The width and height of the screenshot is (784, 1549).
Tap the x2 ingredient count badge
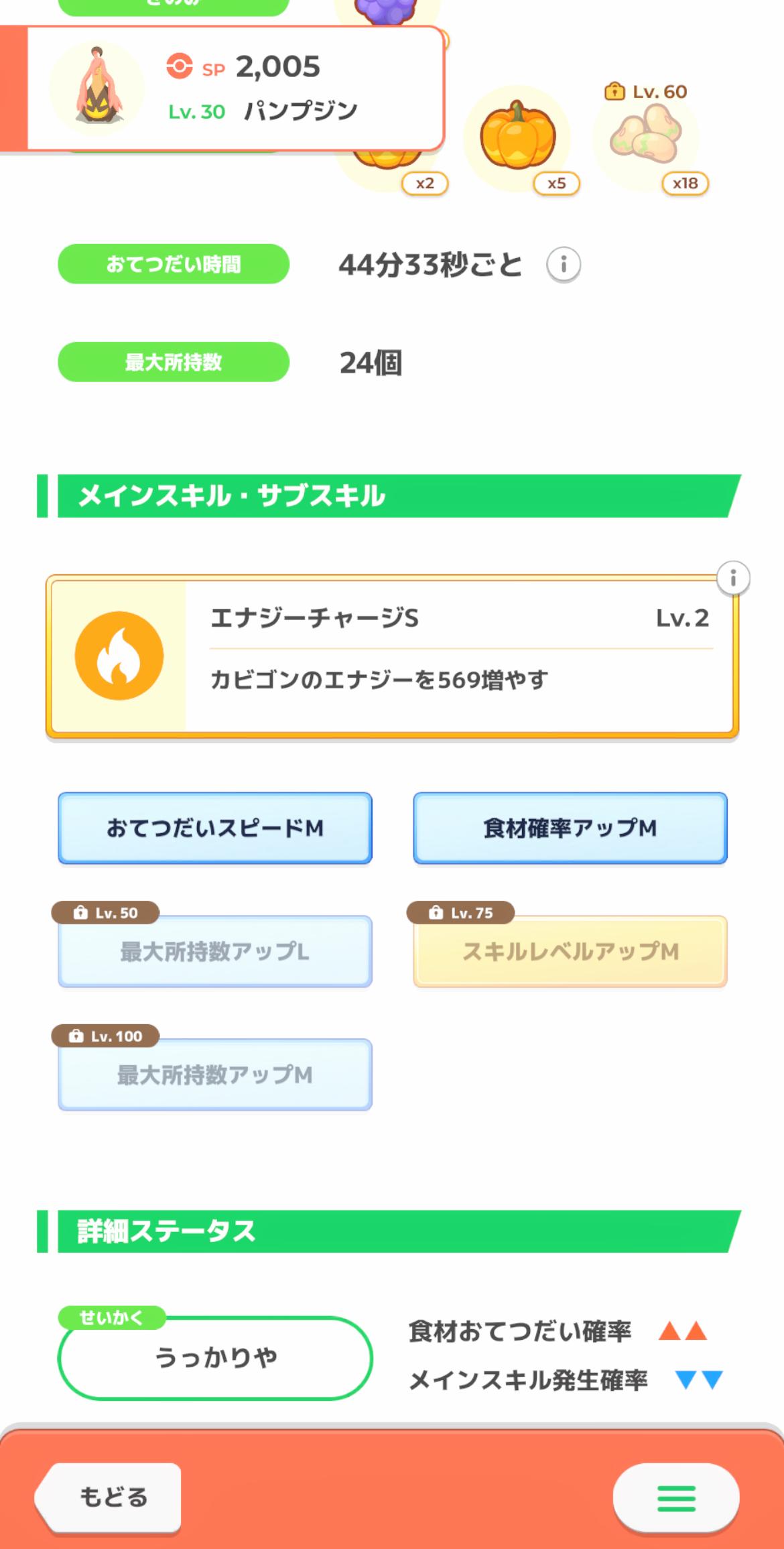(425, 184)
